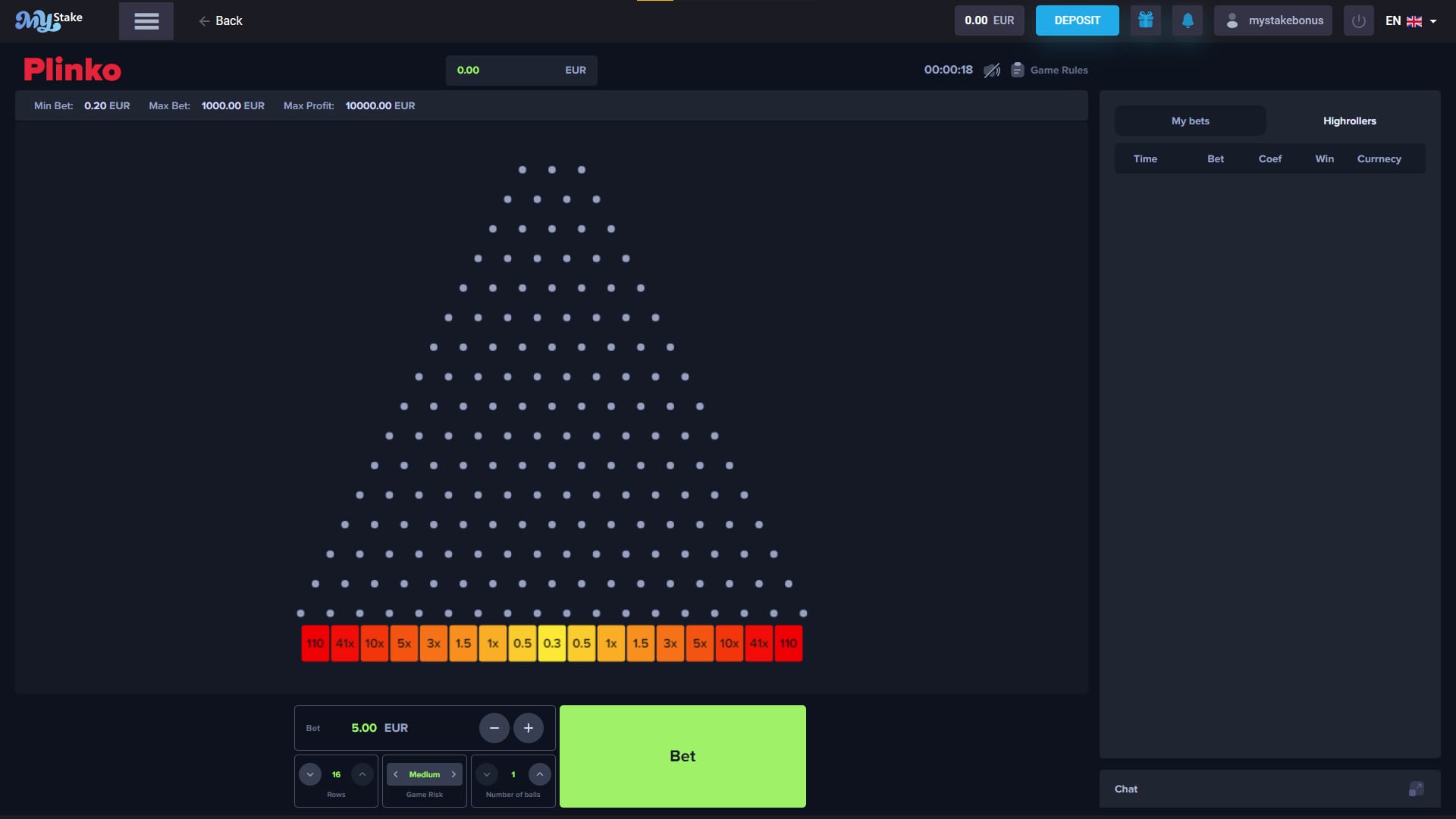
Task: Click the Max Bet 1000.00 EUR value
Action: point(233,105)
